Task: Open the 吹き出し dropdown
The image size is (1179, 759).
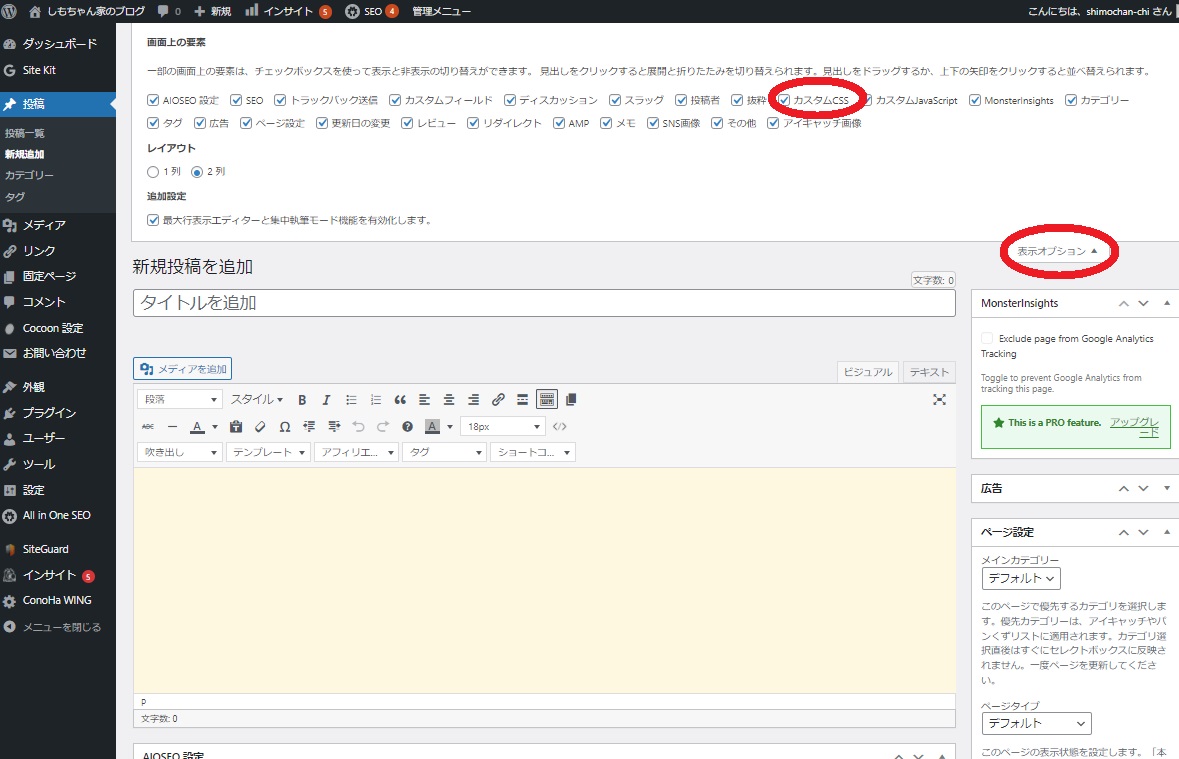Action: [x=180, y=452]
